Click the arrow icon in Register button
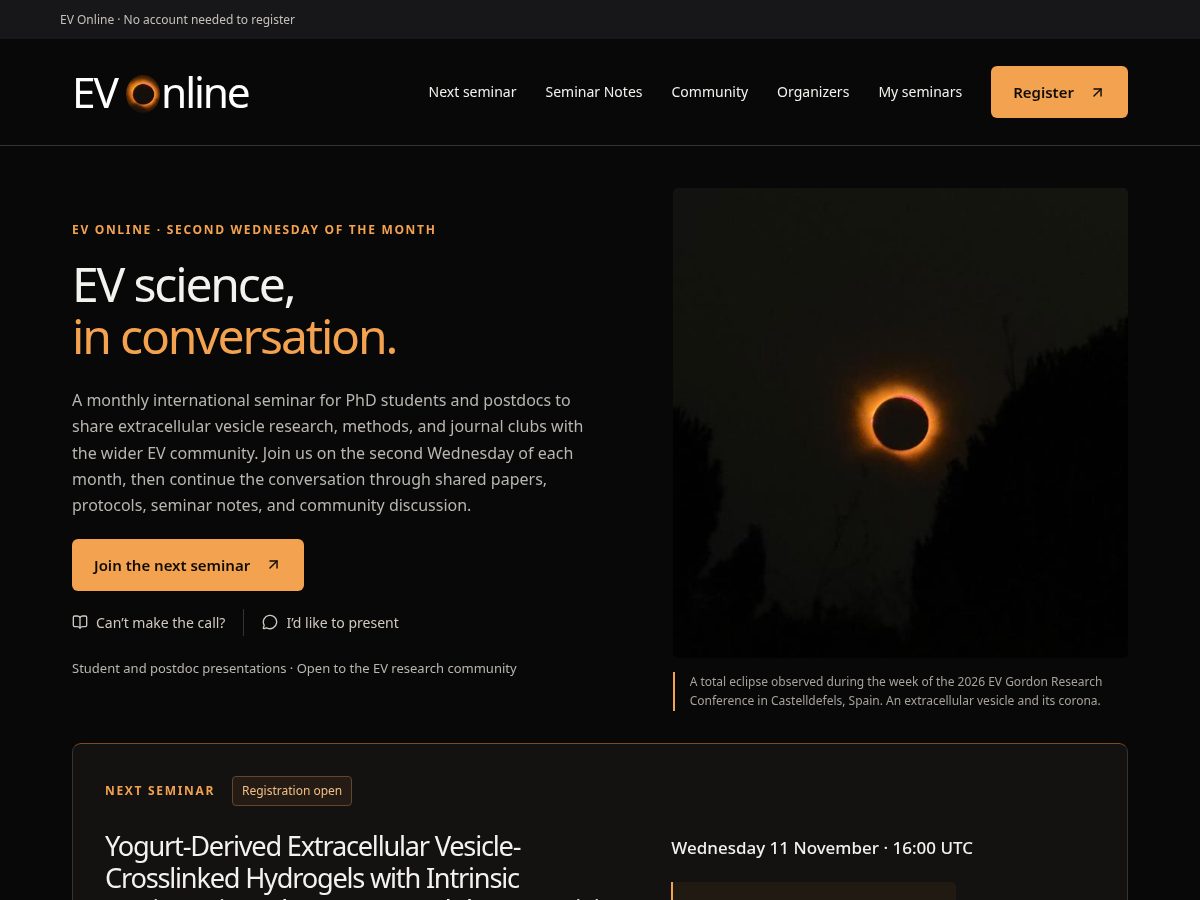The width and height of the screenshot is (1200, 900). point(1097,92)
